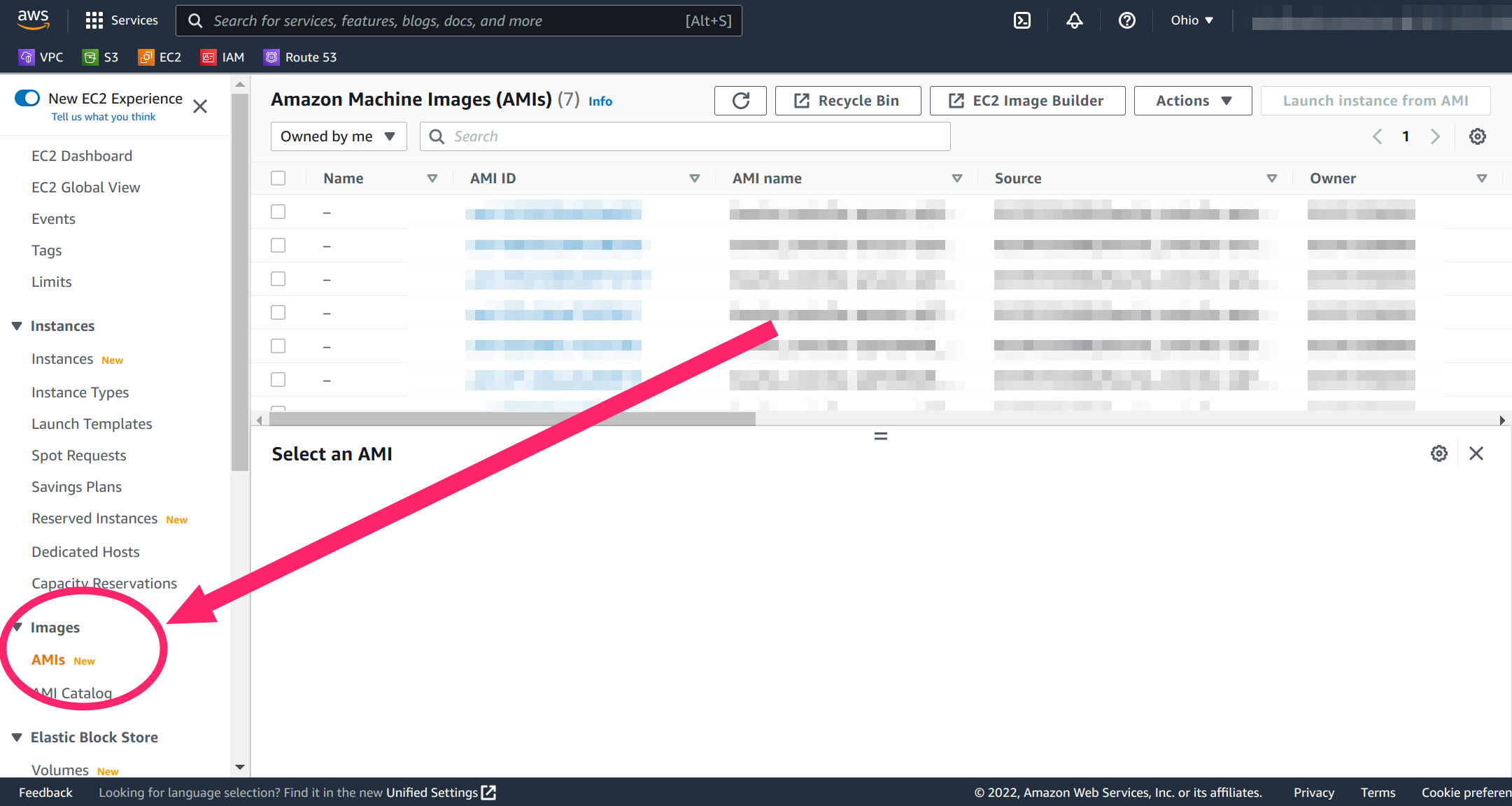
Task: Open Launch Templates in sidebar
Action: point(92,424)
